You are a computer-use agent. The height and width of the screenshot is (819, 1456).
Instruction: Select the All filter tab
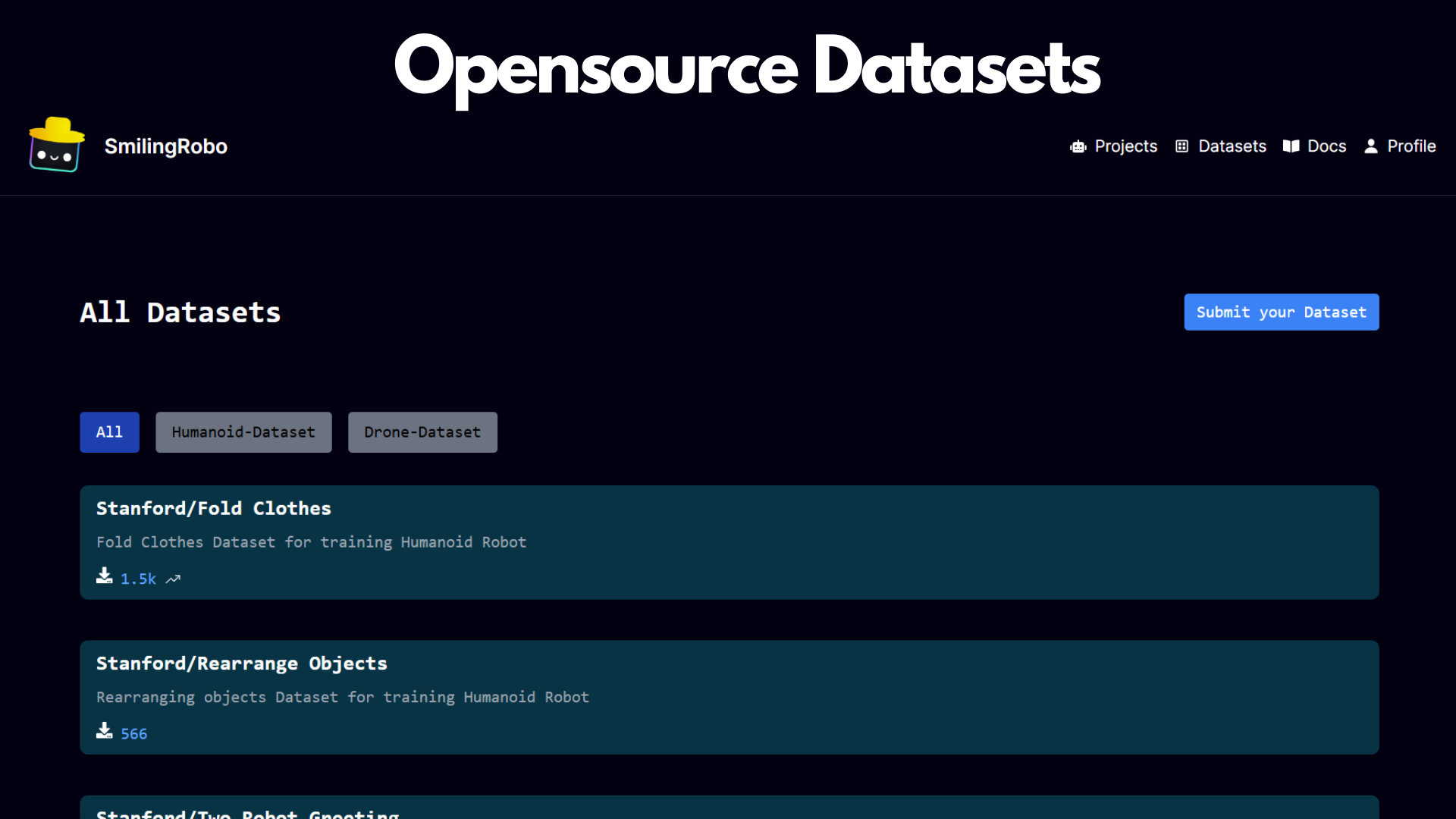pos(109,432)
